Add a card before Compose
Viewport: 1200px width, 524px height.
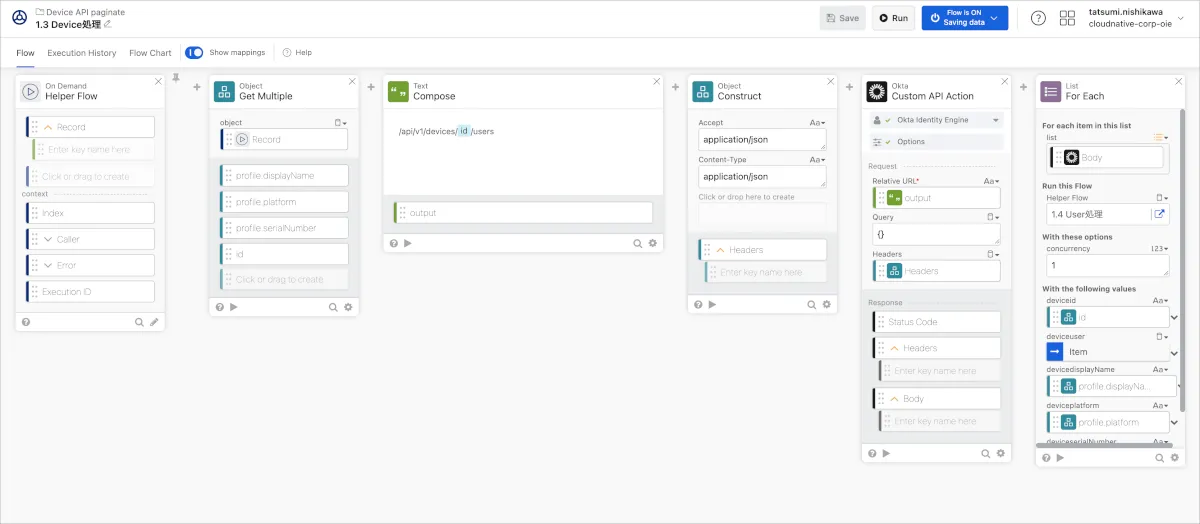tap(371, 88)
